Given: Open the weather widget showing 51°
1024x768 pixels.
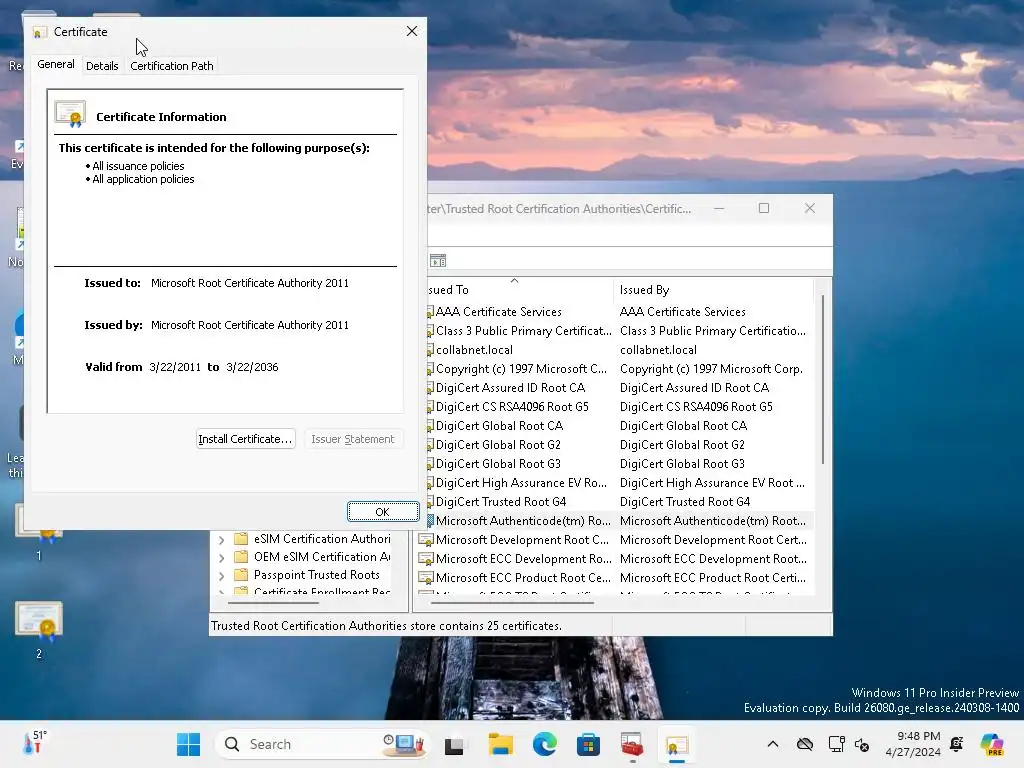Looking at the screenshot, I should (x=35, y=743).
